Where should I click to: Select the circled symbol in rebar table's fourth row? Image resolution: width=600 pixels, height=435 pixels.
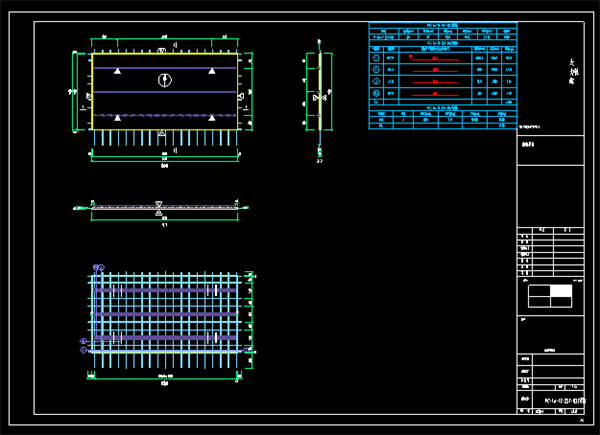[376, 93]
